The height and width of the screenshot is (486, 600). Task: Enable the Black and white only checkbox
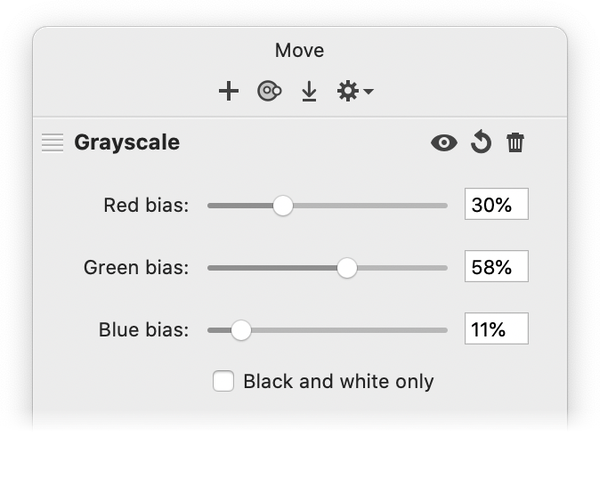pyautogui.click(x=224, y=381)
